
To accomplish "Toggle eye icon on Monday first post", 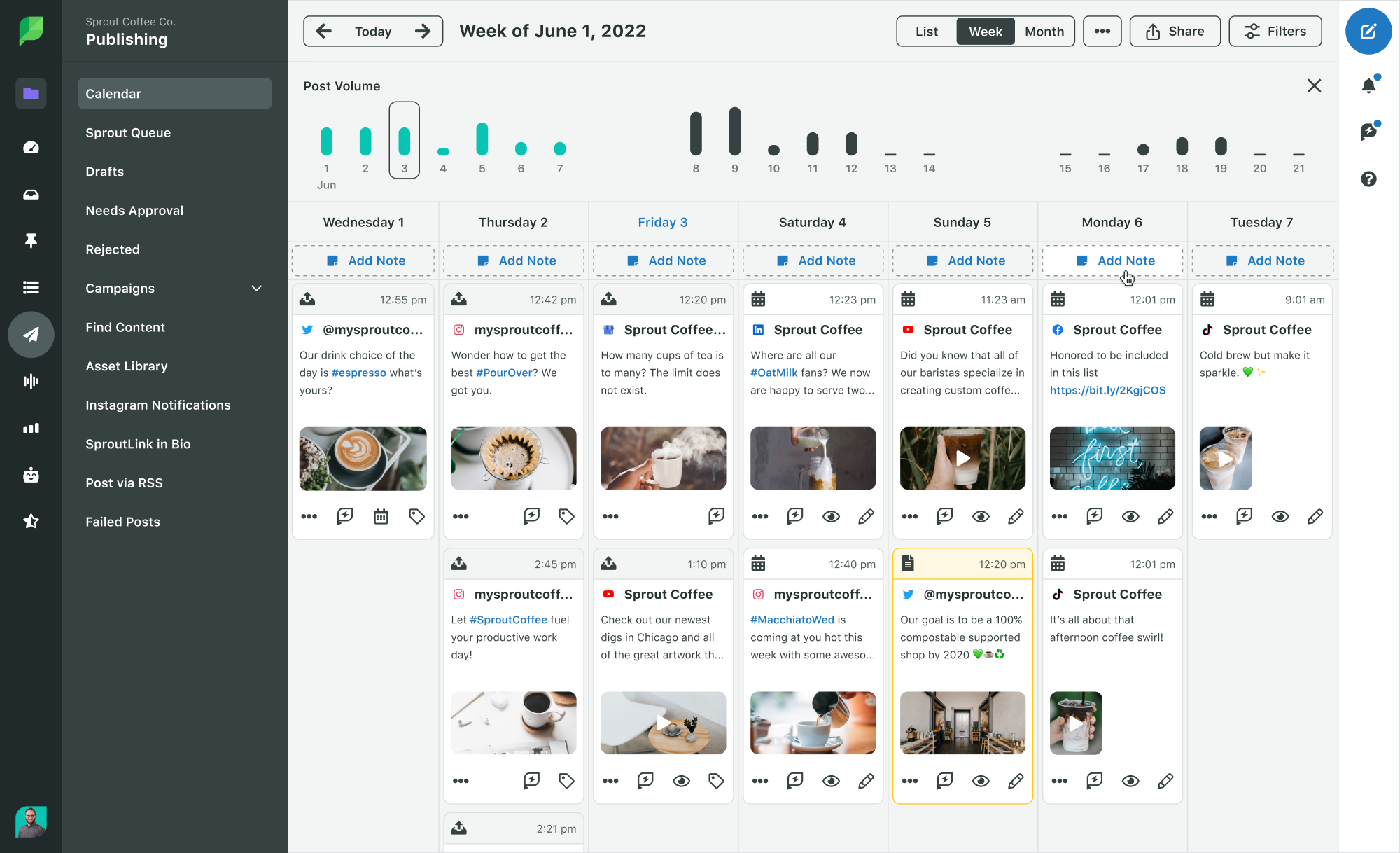I will (1131, 516).
